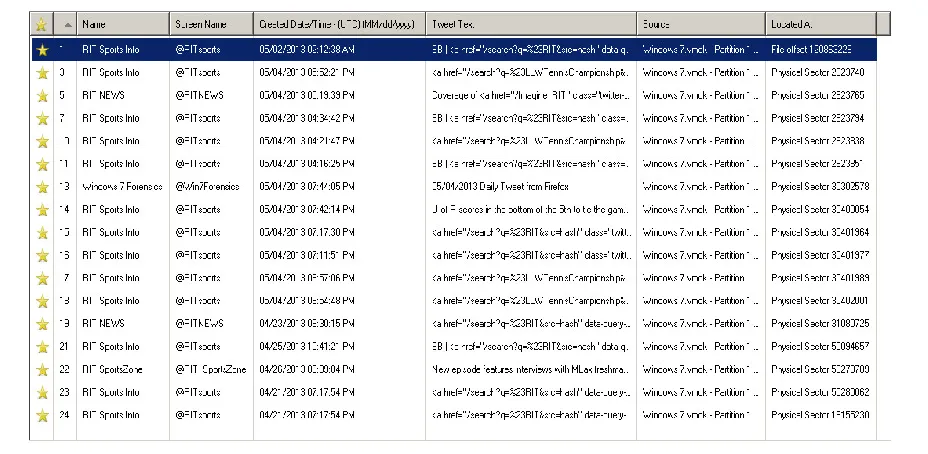Screen dimensions: 928x454
Task: Toggle the star on Windows 7 Forensics row
Action: [42, 187]
